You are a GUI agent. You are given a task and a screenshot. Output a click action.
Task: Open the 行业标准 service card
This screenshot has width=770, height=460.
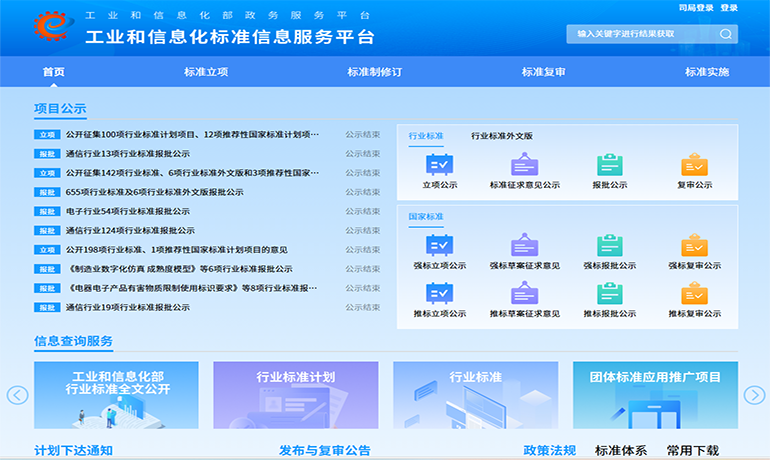[475, 395]
